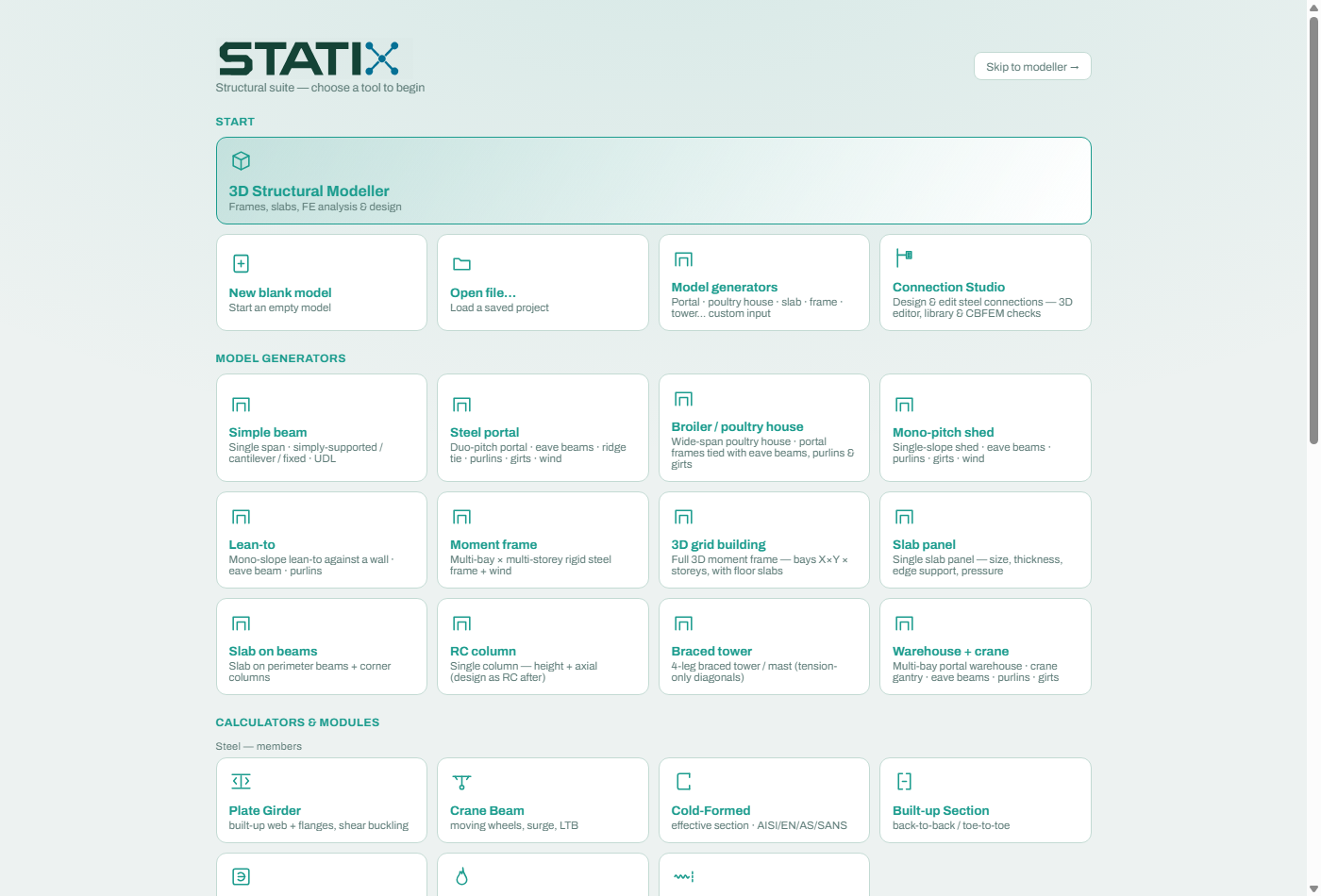
Task: Click 'effective section · AISI/EN/AS/SANS' text
Action: [759, 825]
